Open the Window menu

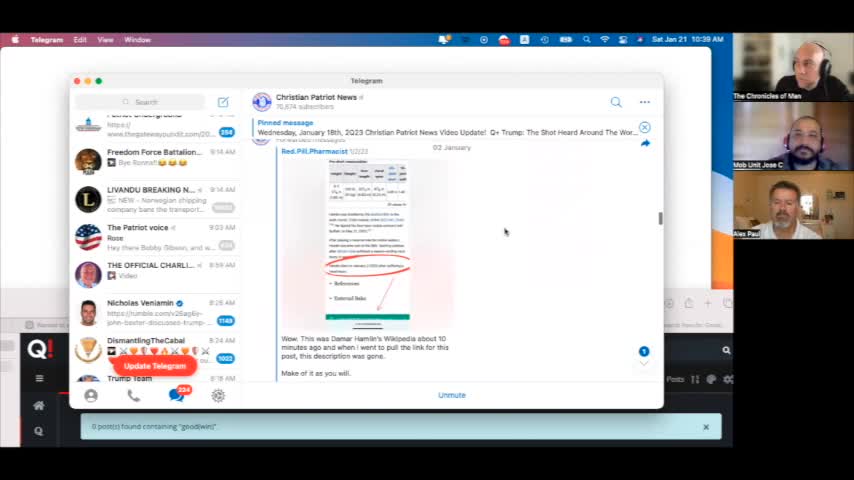(137, 40)
